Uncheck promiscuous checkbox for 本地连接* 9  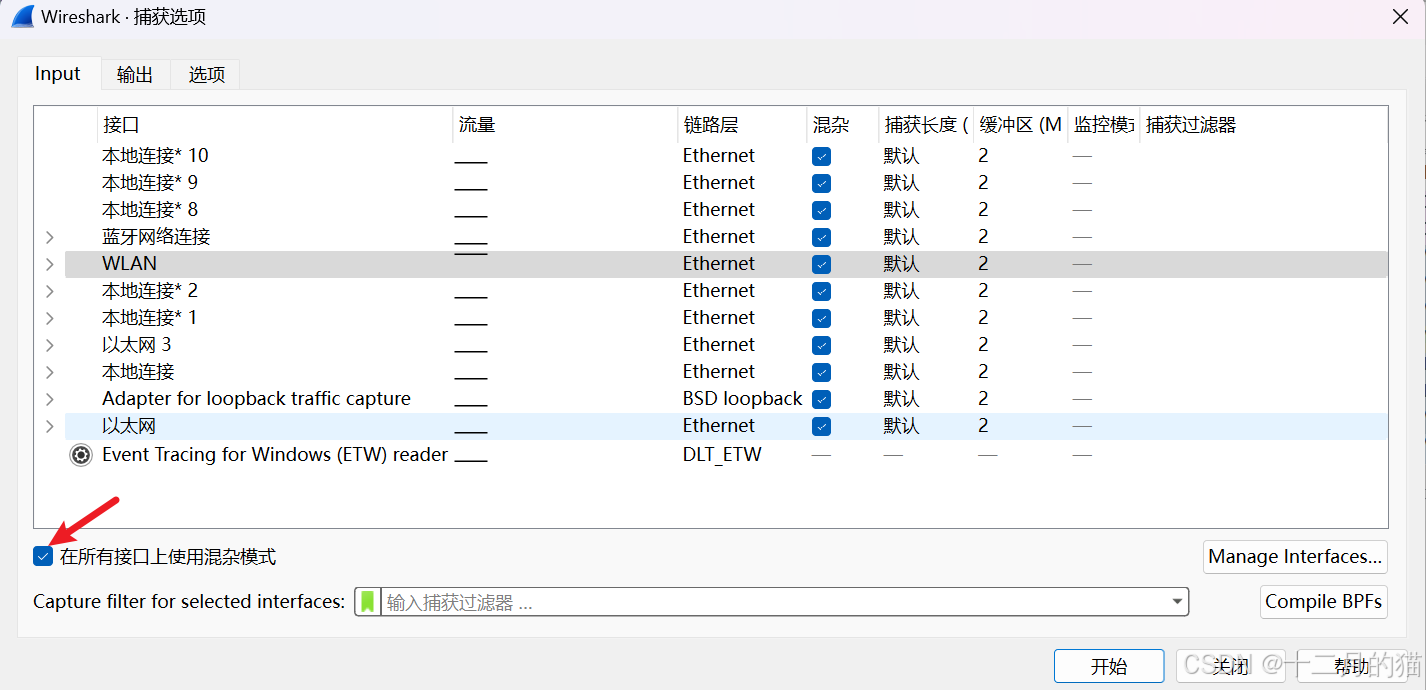coord(821,183)
